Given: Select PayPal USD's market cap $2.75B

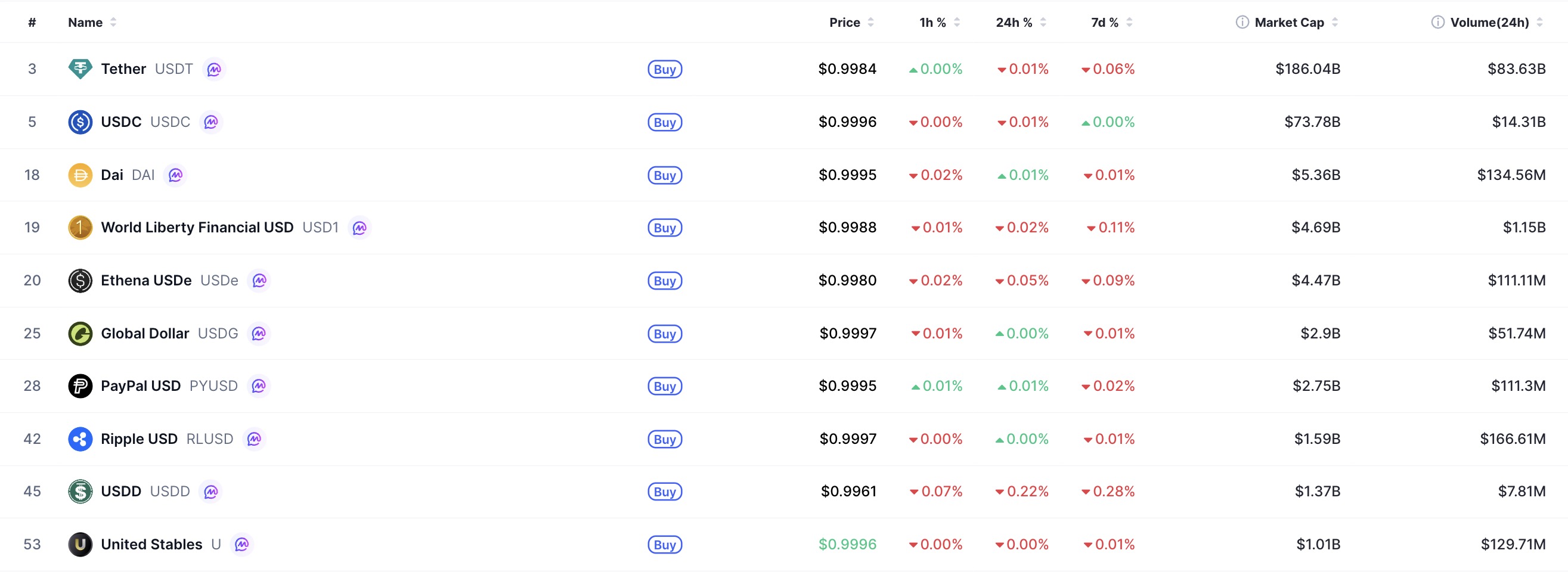Looking at the screenshot, I should tap(1316, 386).
